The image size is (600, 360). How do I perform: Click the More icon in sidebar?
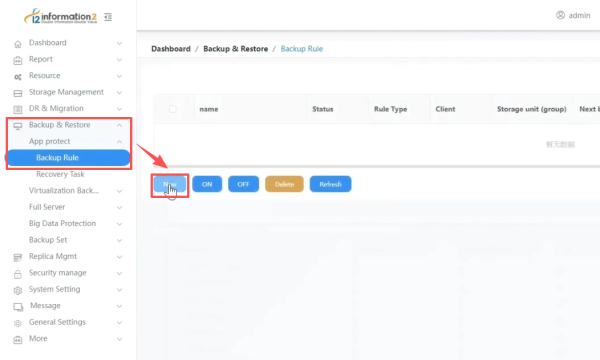[18, 340]
